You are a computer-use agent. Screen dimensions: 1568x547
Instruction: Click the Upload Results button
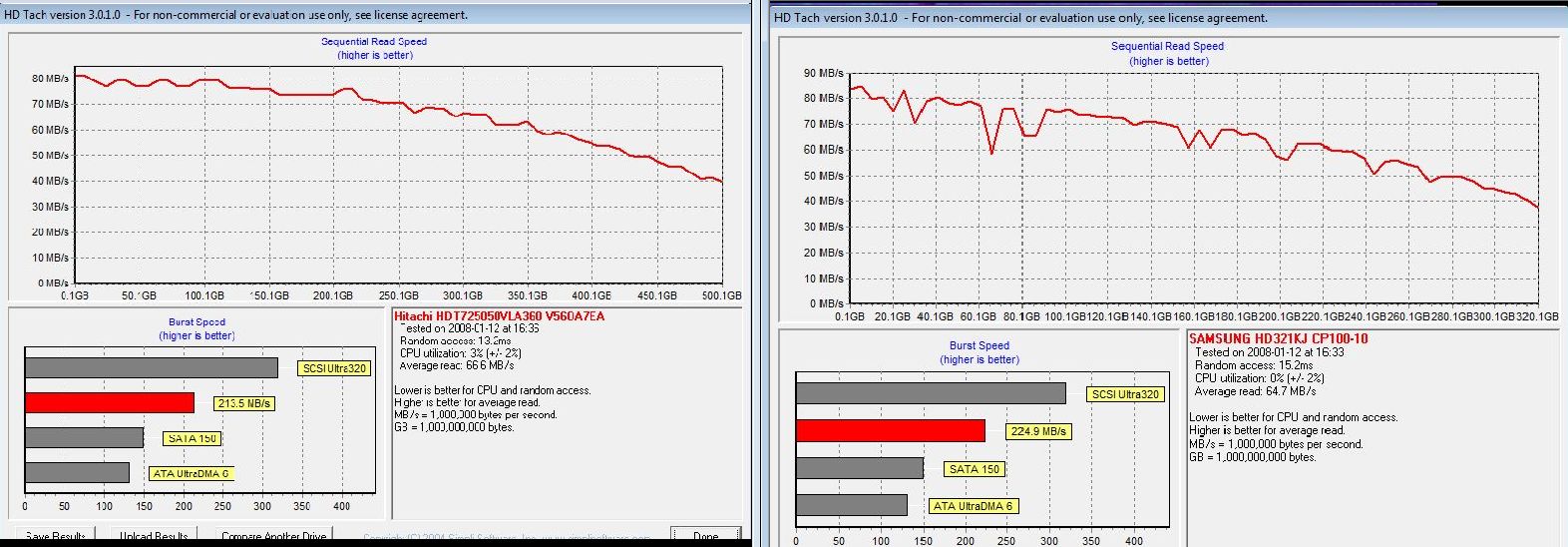point(153,537)
